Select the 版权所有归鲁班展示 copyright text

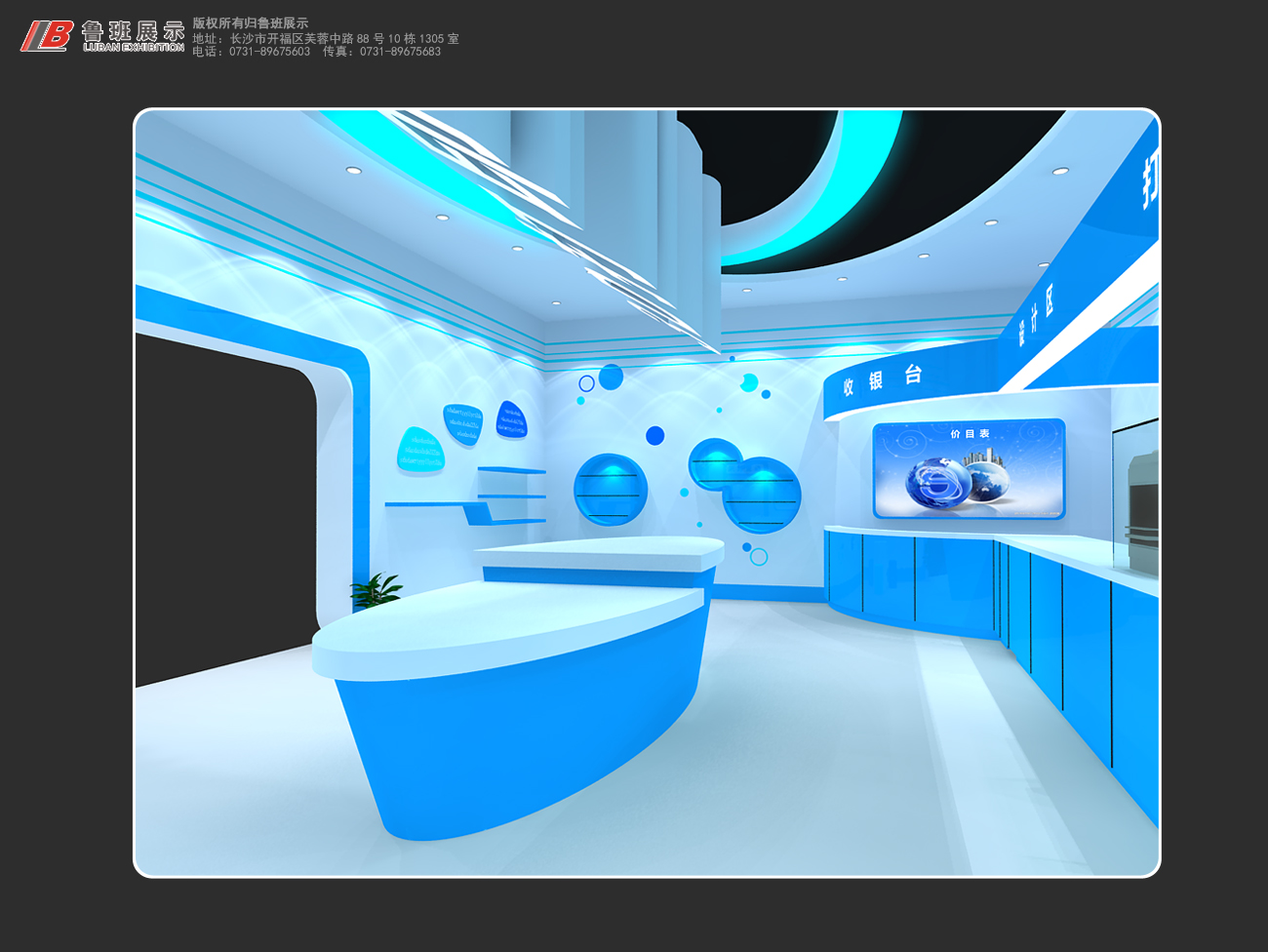[x=250, y=23]
